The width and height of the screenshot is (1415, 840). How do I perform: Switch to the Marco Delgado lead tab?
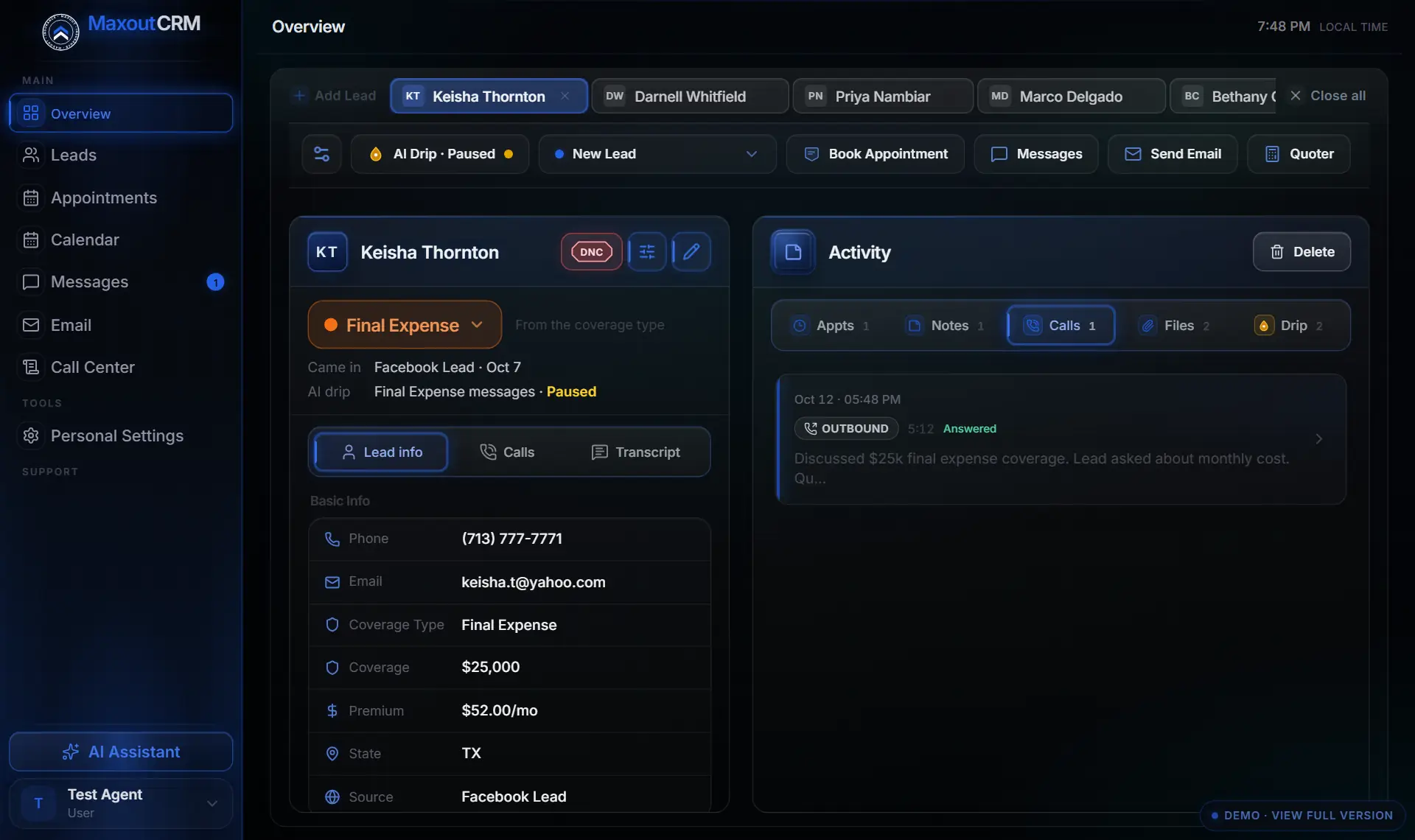click(x=1072, y=96)
